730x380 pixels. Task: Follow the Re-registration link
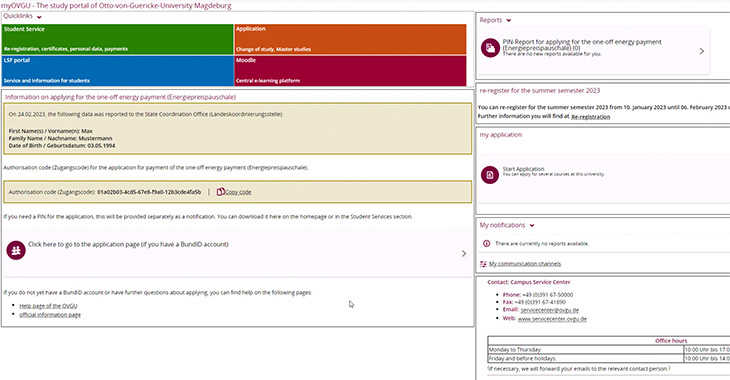tap(590, 117)
